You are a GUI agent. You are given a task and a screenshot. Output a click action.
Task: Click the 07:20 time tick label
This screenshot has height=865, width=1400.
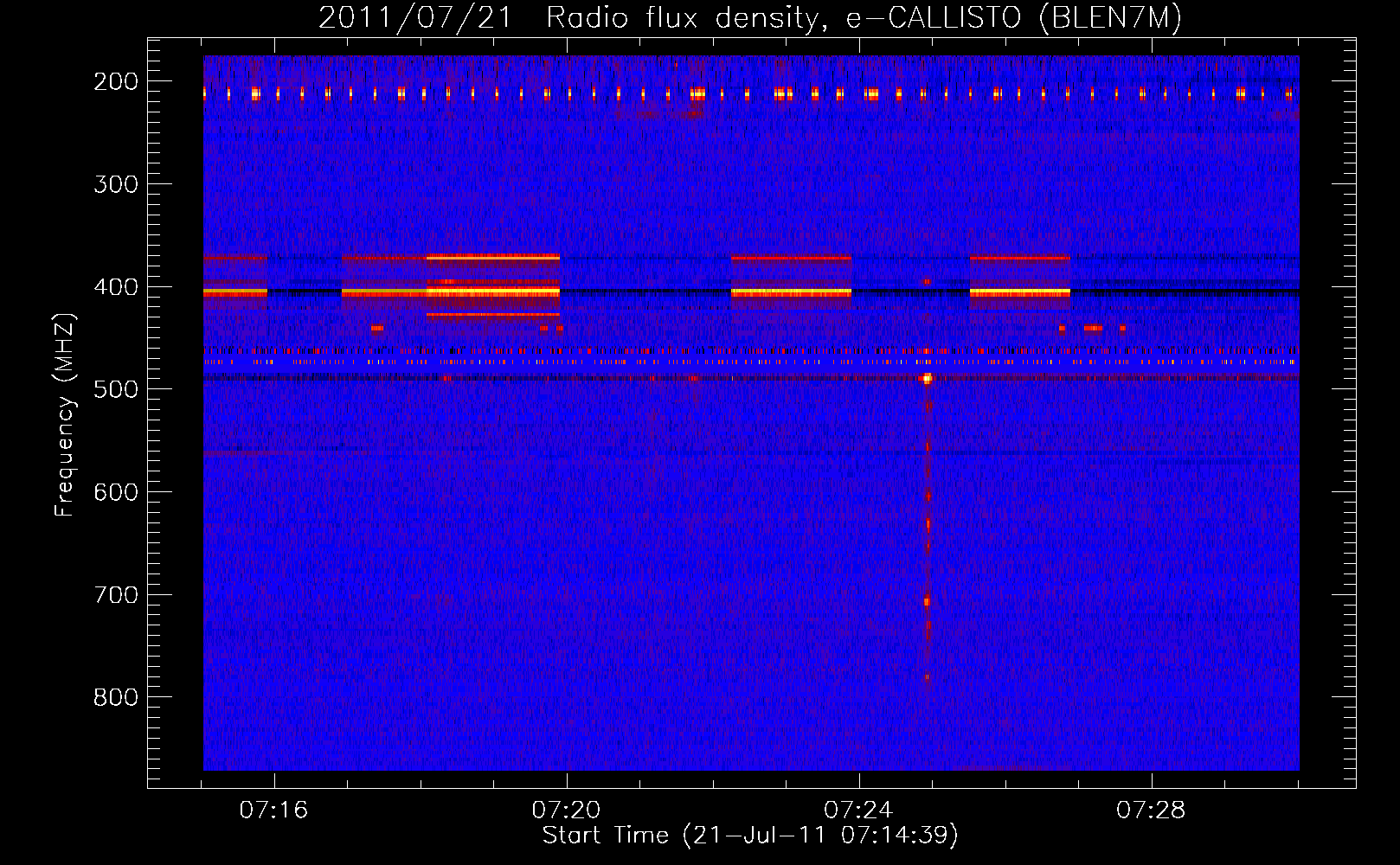coord(567,811)
